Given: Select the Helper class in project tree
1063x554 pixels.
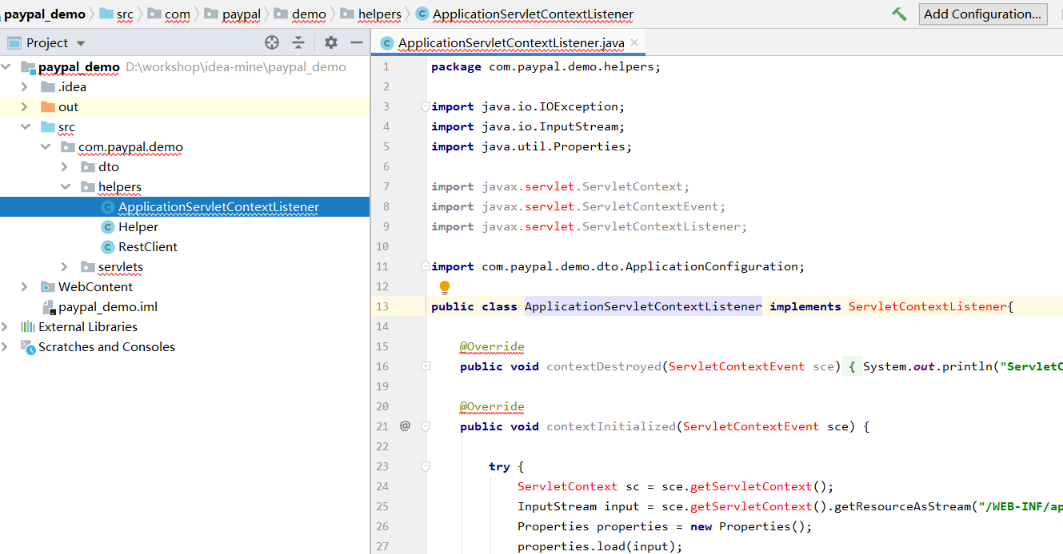Looking at the screenshot, I should tap(138, 227).
